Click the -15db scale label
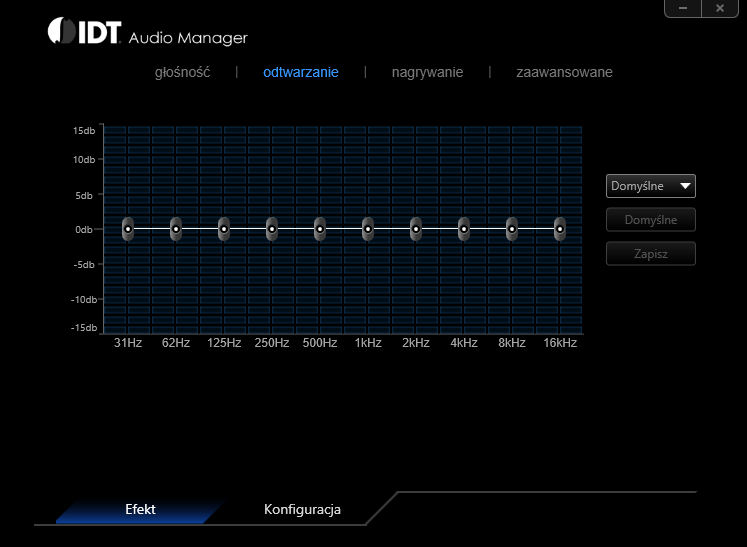Image resolution: width=747 pixels, height=547 pixels. pyautogui.click(x=84, y=328)
